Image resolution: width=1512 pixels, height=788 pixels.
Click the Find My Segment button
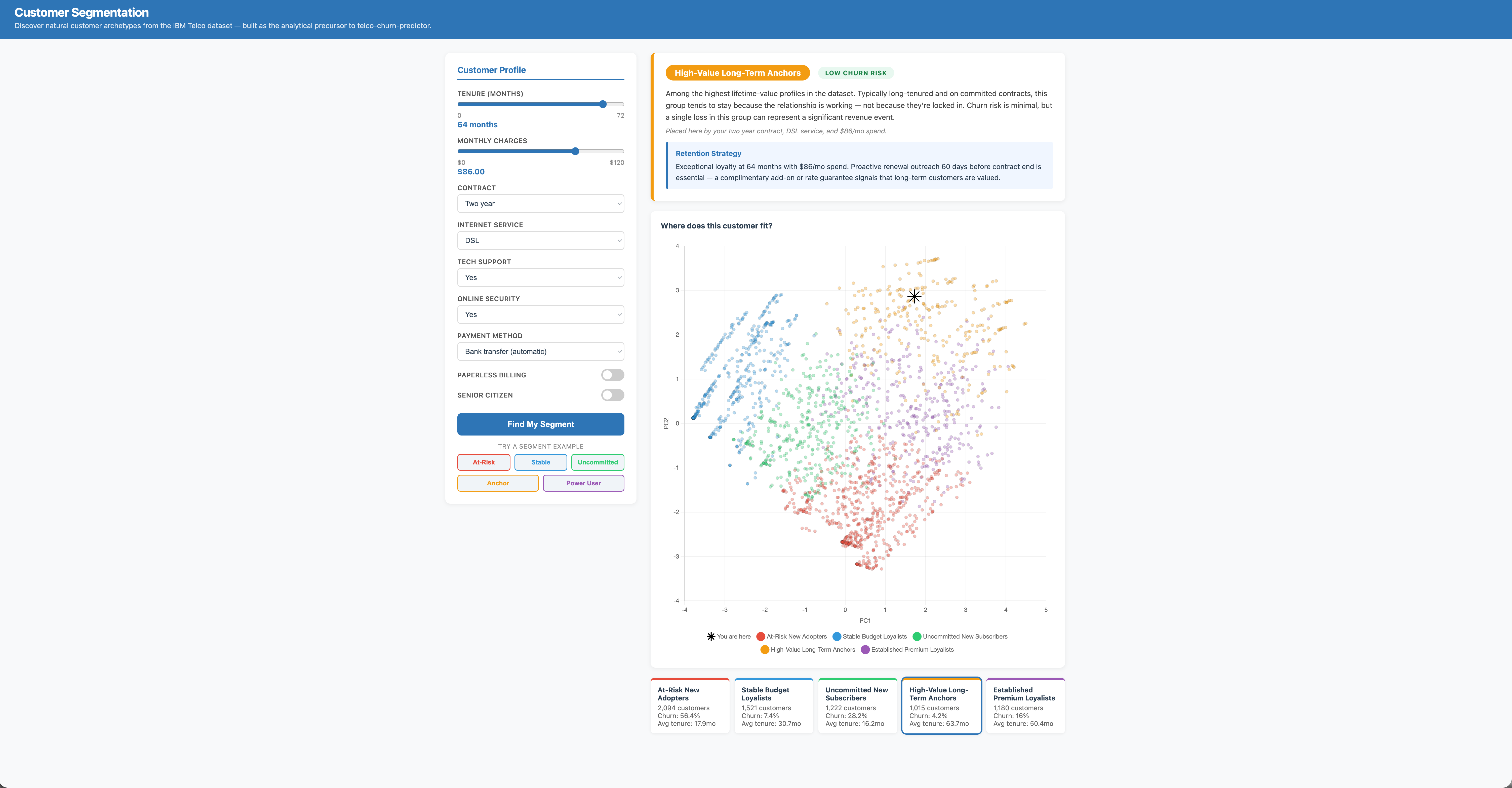[x=541, y=424]
